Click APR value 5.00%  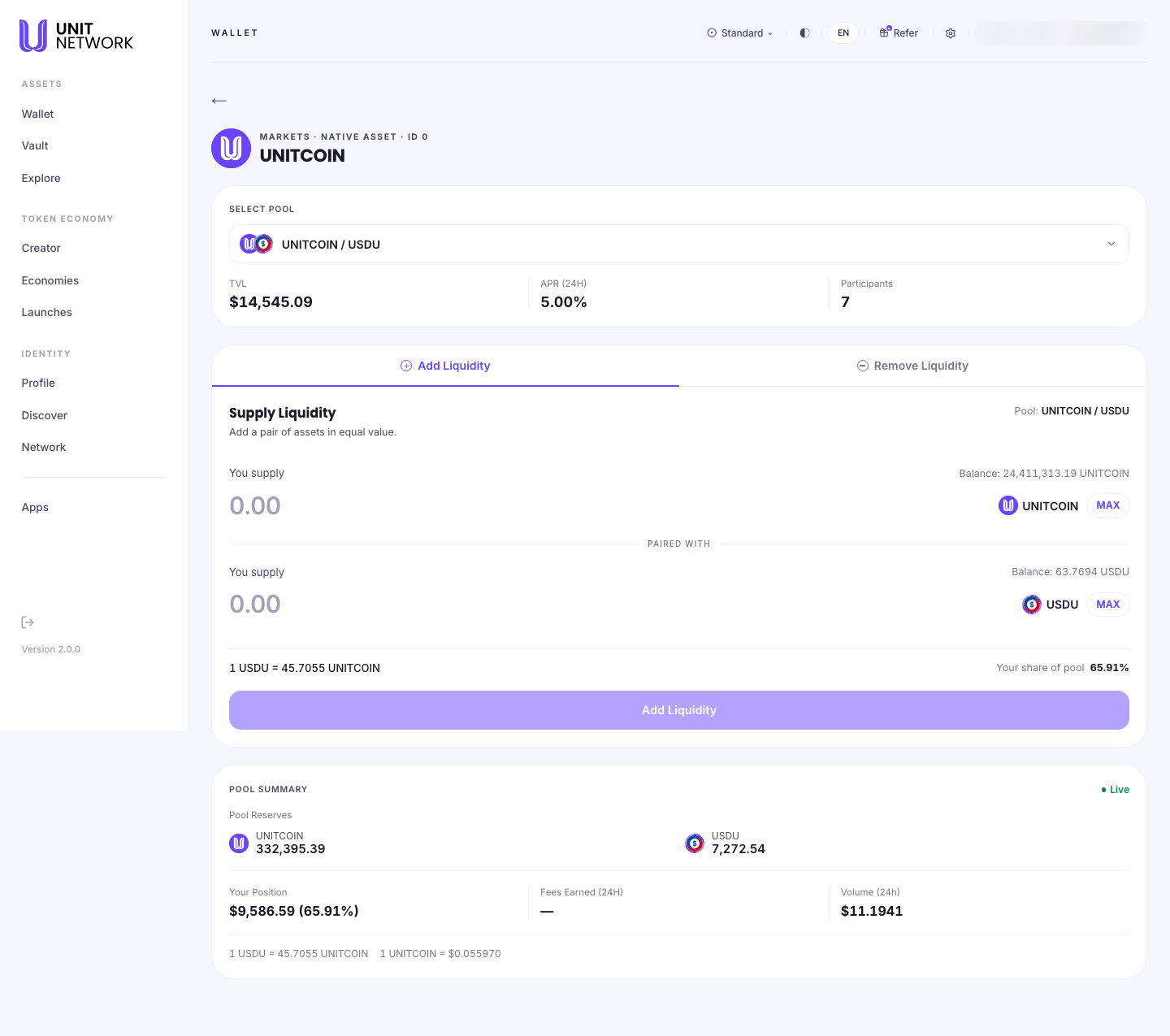pyautogui.click(x=564, y=302)
